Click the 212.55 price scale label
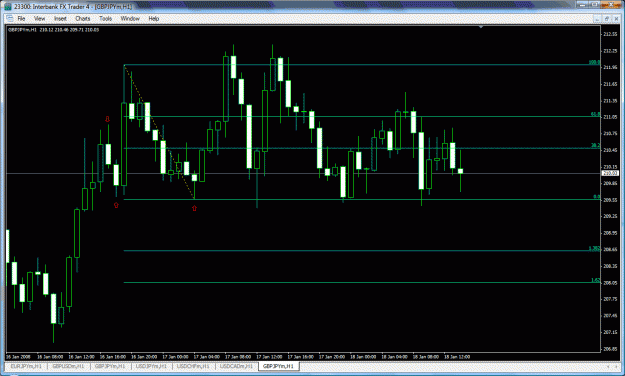The image size is (625, 376). 610,34
